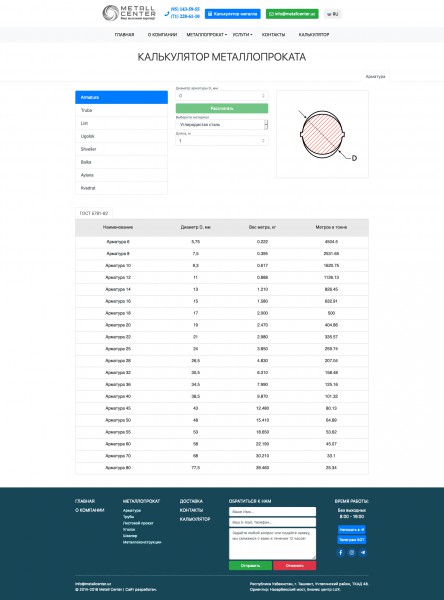Select the Shveller calculator tab
The height and width of the screenshot is (600, 444).
[121, 149]
